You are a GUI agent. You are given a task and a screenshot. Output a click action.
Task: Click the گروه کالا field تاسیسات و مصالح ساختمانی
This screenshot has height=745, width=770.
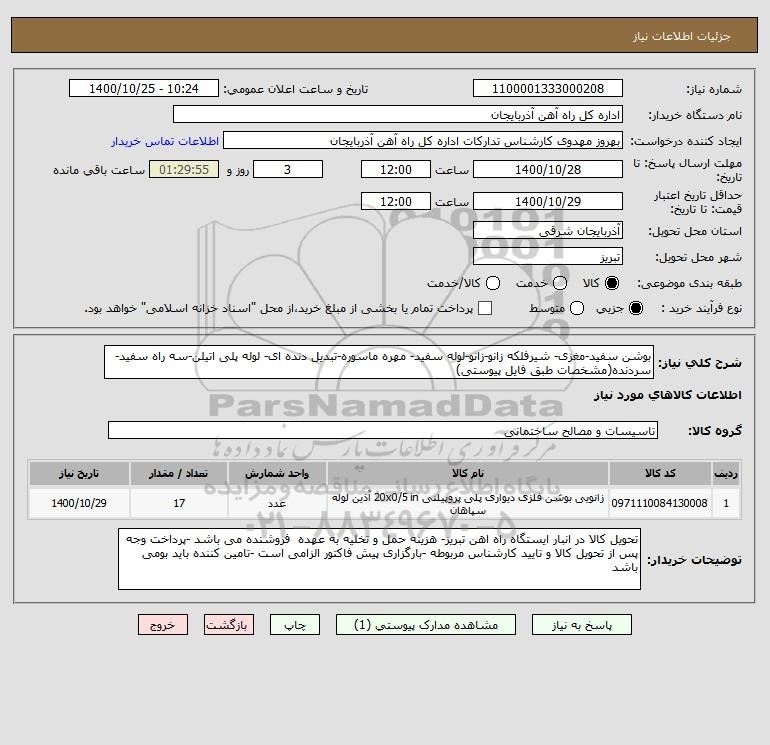(383, 430)
